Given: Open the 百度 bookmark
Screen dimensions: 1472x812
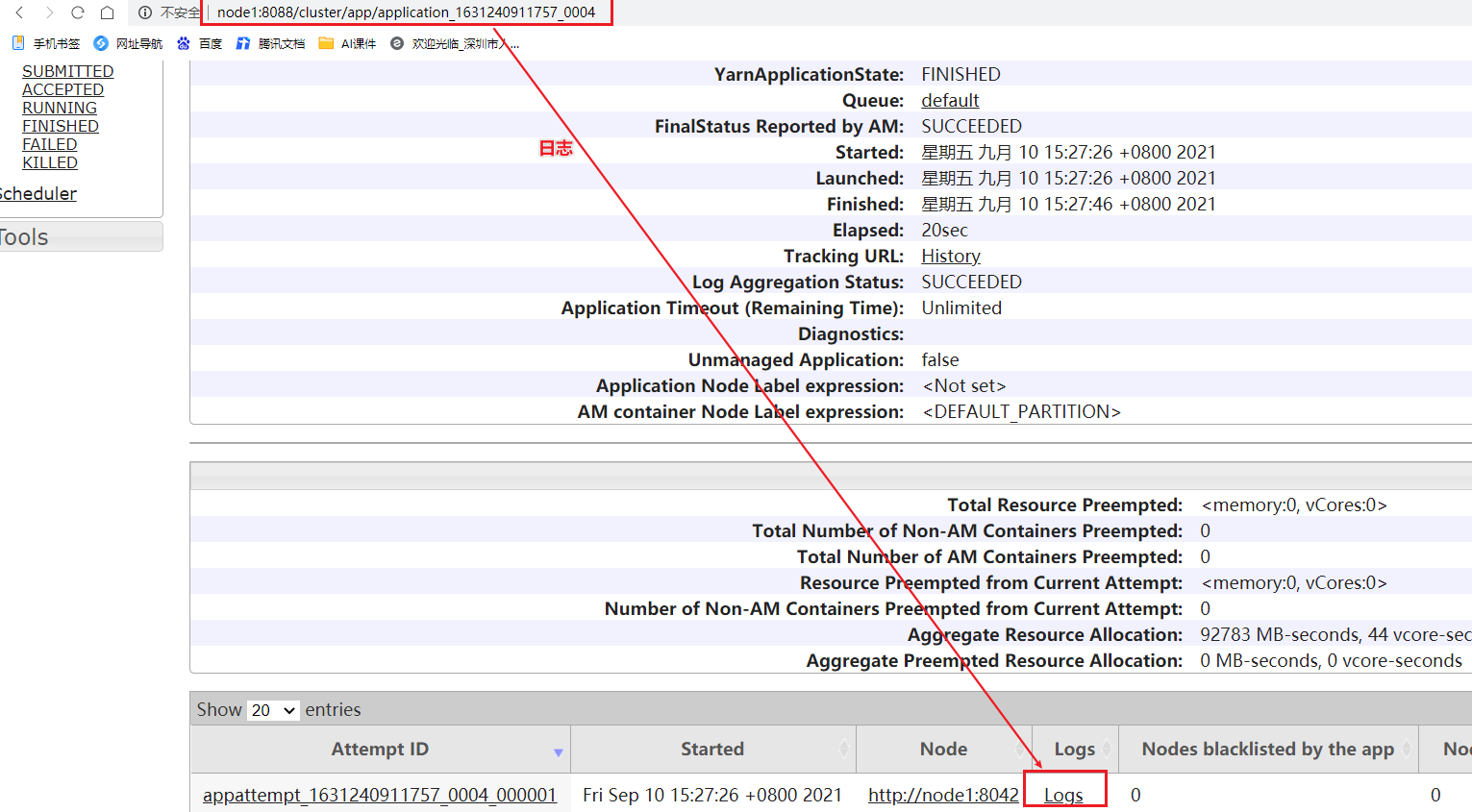Looking at the screenshot, I should click(200, 43).
